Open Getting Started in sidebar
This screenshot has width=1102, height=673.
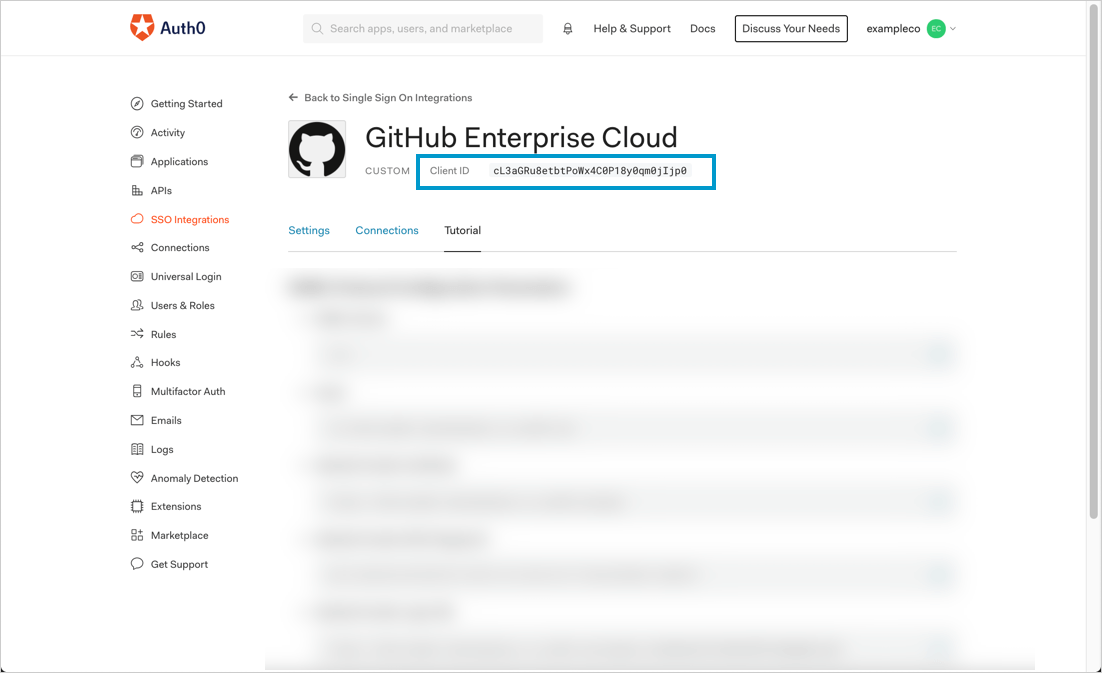tap(186, 103)
